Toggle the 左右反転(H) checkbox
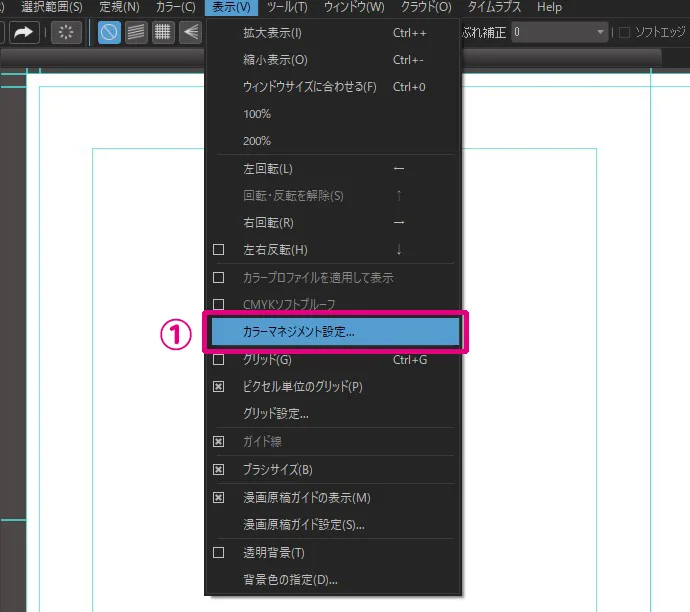This screenshot has height=612, width=690. click(219, 250)
